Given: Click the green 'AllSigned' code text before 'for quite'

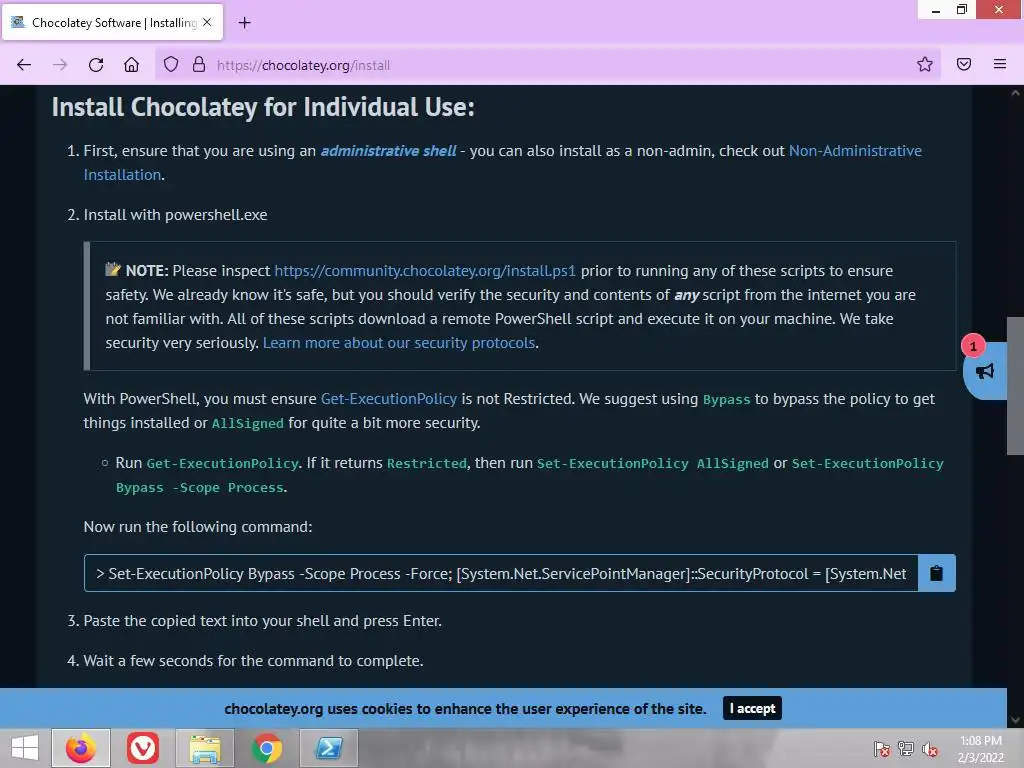Looking at the screenshot, I should (248, 424).
